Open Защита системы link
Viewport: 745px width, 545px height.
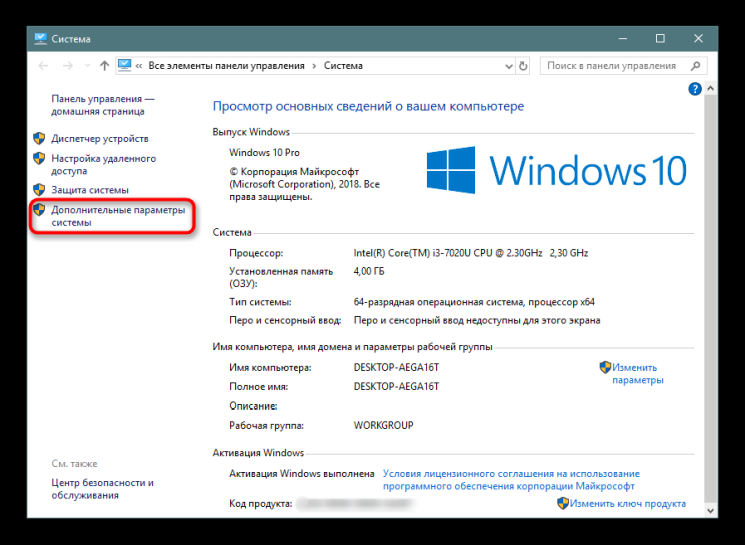[90, 190]
